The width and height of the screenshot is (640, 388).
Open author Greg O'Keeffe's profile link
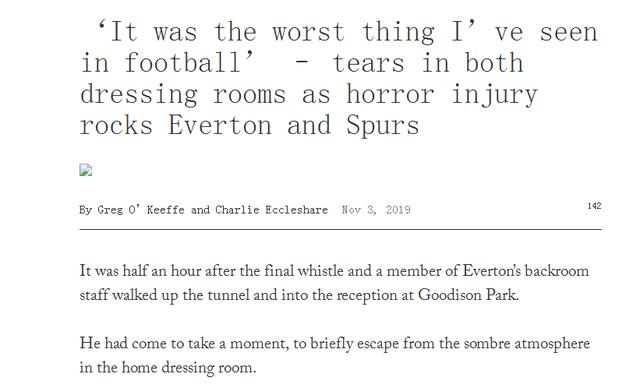tap(141, 210)
